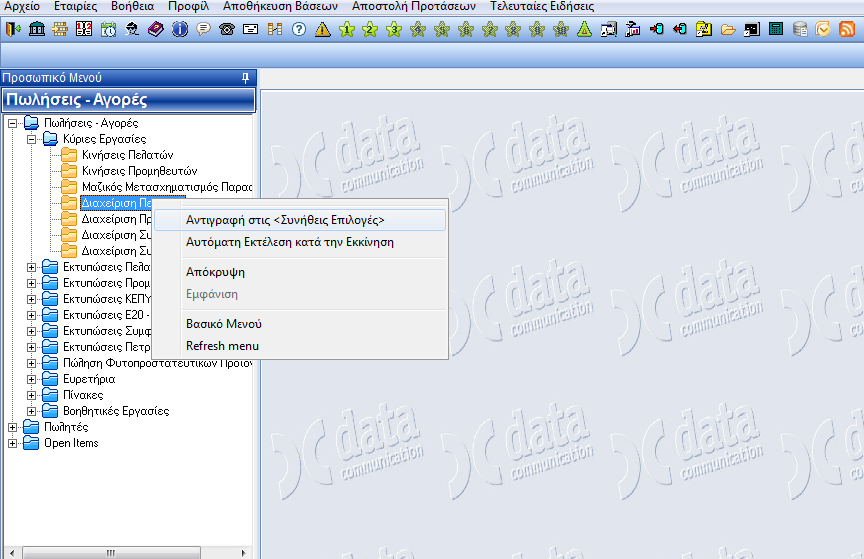Select Κινήσεις Προμηθευτών tree item

point(139,171)
